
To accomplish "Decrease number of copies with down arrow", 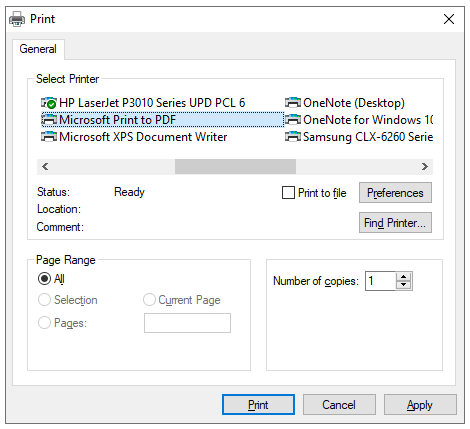I will (404, 285).
